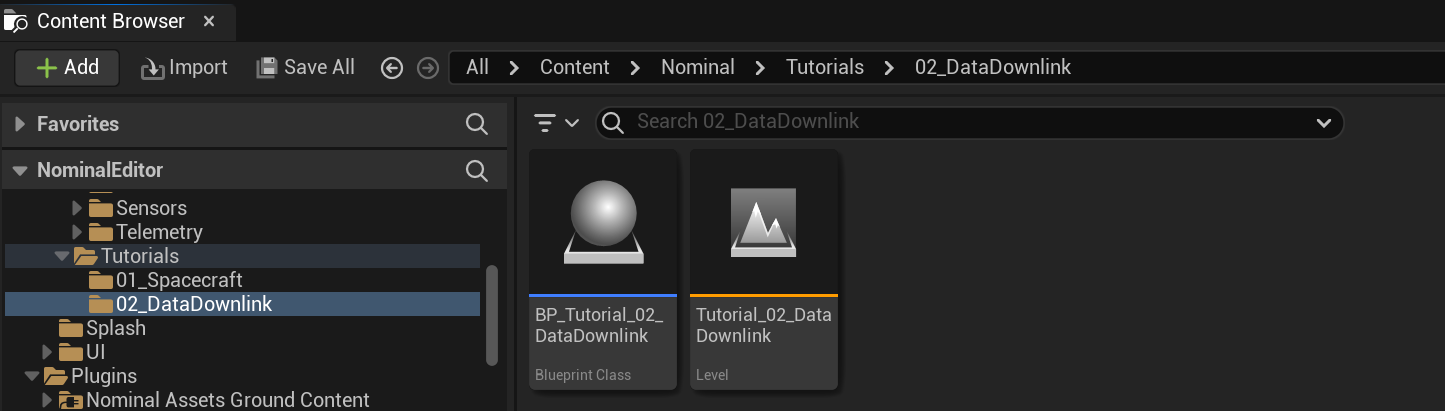Click the search icon in Favorites header

click(x=477, y=124)
